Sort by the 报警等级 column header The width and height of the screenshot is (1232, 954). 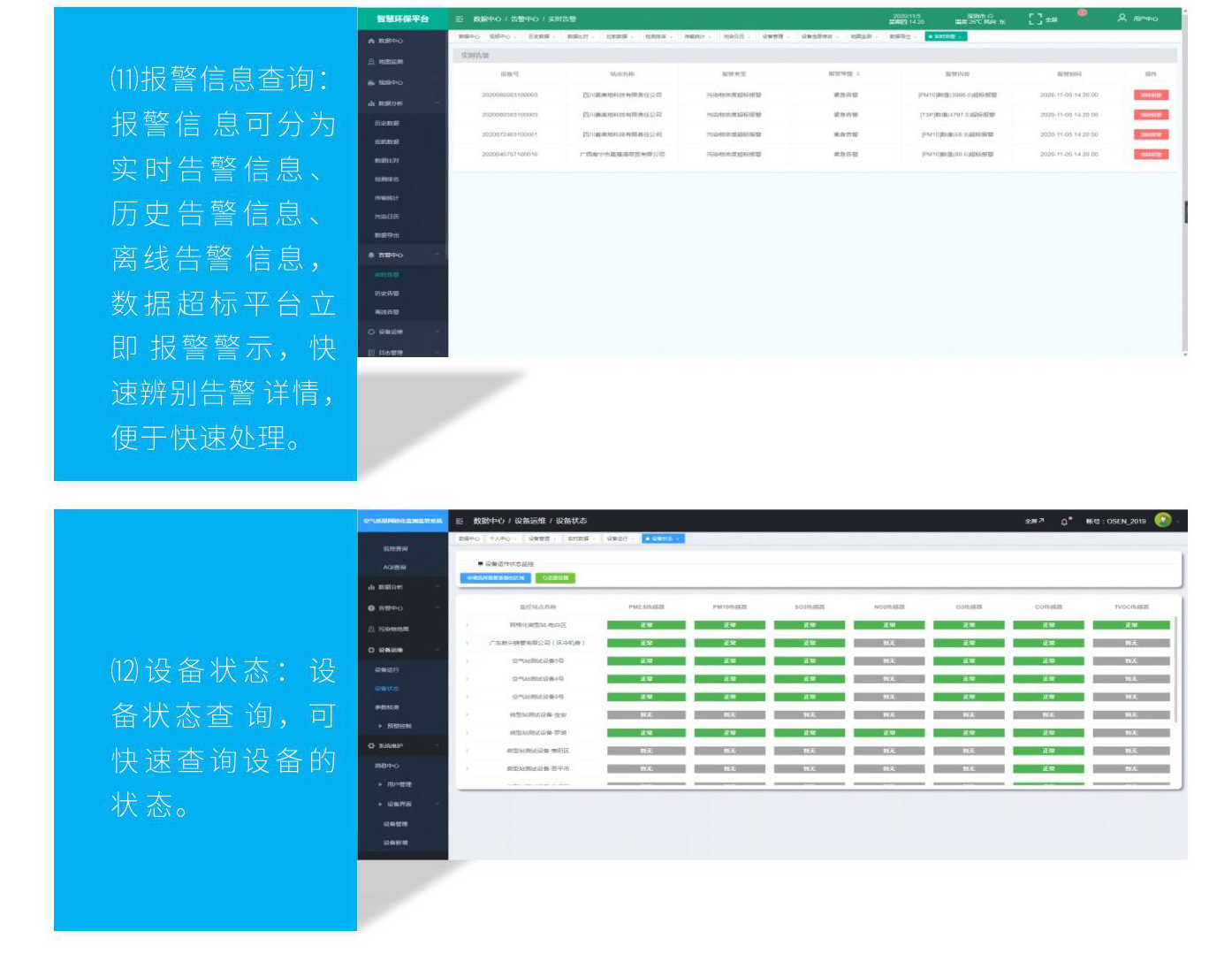(x=844, y=74)
